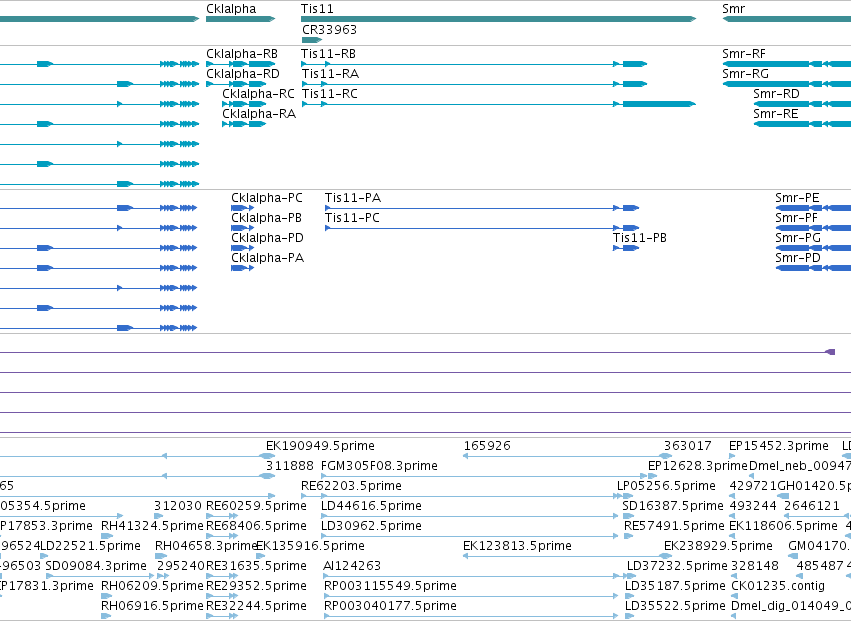
Task: Click the CK01235.contig label
Action: 778,587
